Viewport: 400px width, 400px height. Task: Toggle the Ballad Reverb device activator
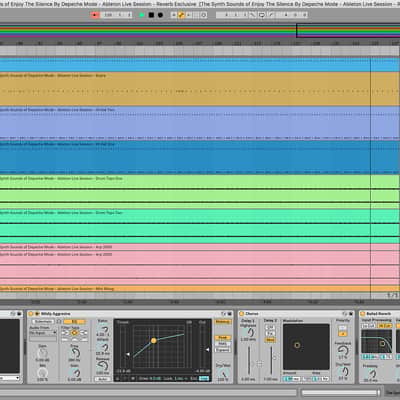pos(363,314)
